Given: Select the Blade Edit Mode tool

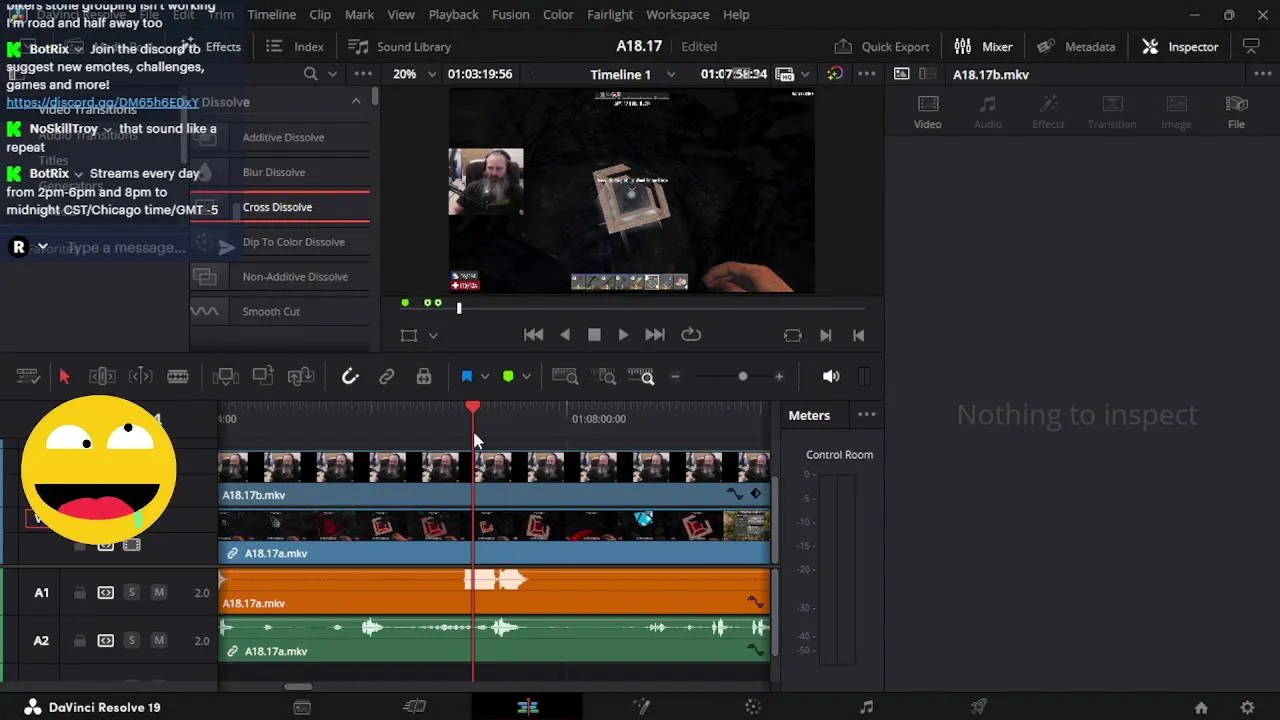Looking at the screenshot, I should (x=178, y=376).
